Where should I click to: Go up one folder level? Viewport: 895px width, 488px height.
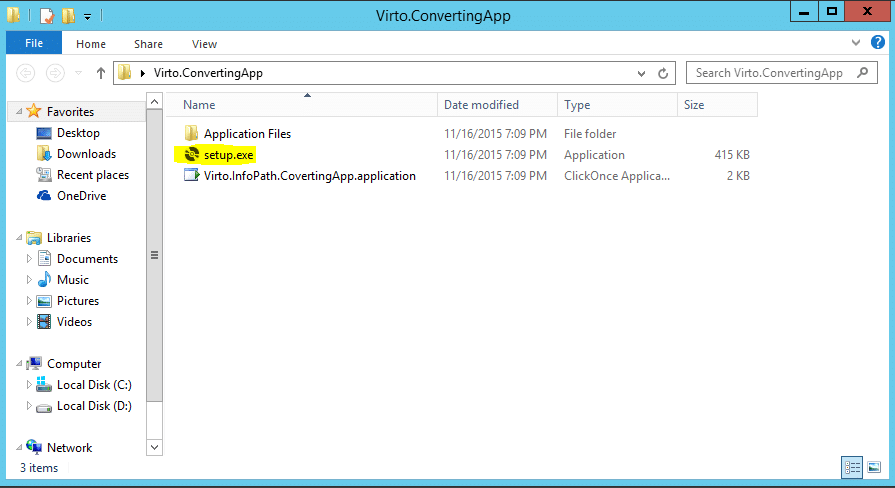click(x=101, y=73)
